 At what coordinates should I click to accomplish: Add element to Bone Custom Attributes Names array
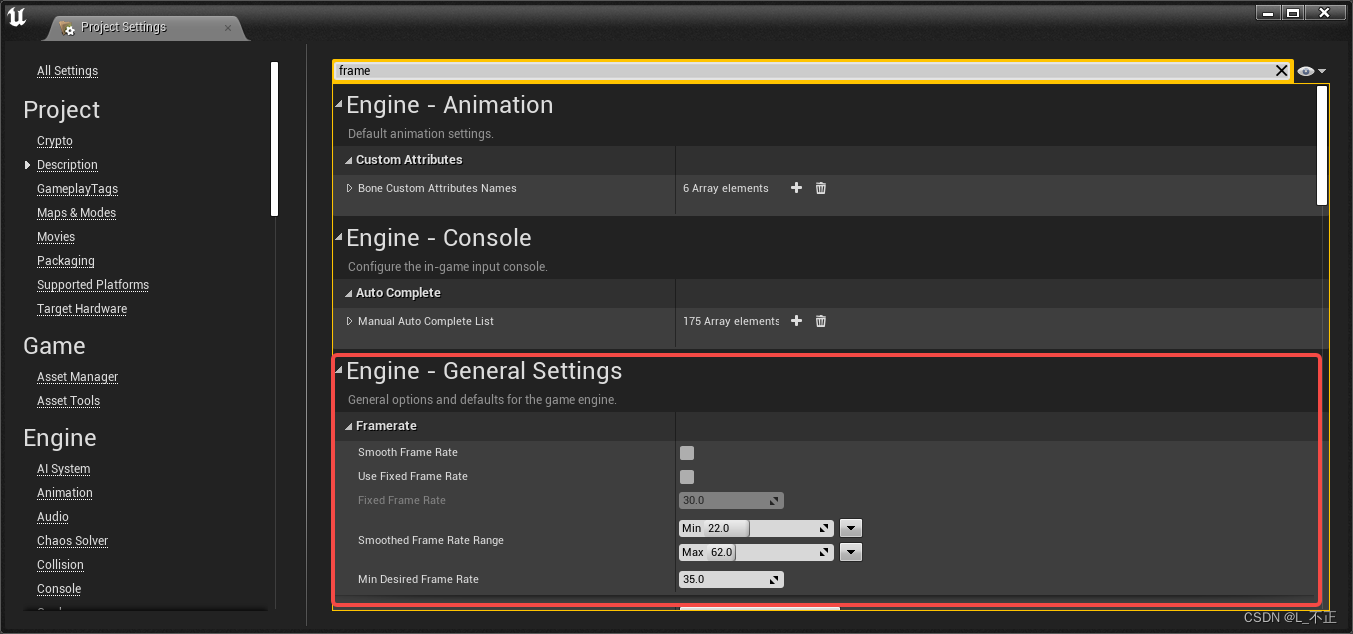(795, 188)
